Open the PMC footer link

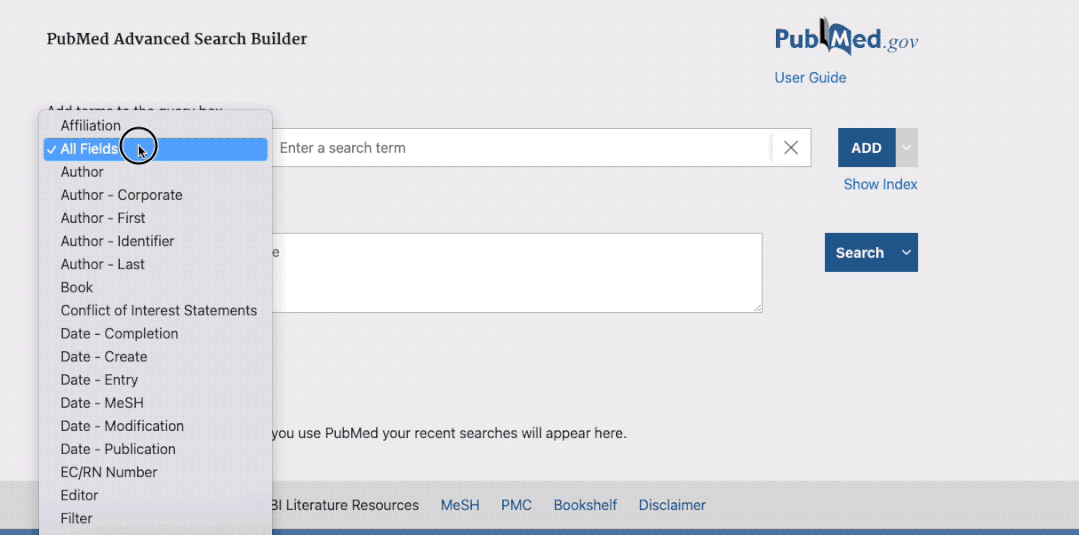tap(516, 505)
